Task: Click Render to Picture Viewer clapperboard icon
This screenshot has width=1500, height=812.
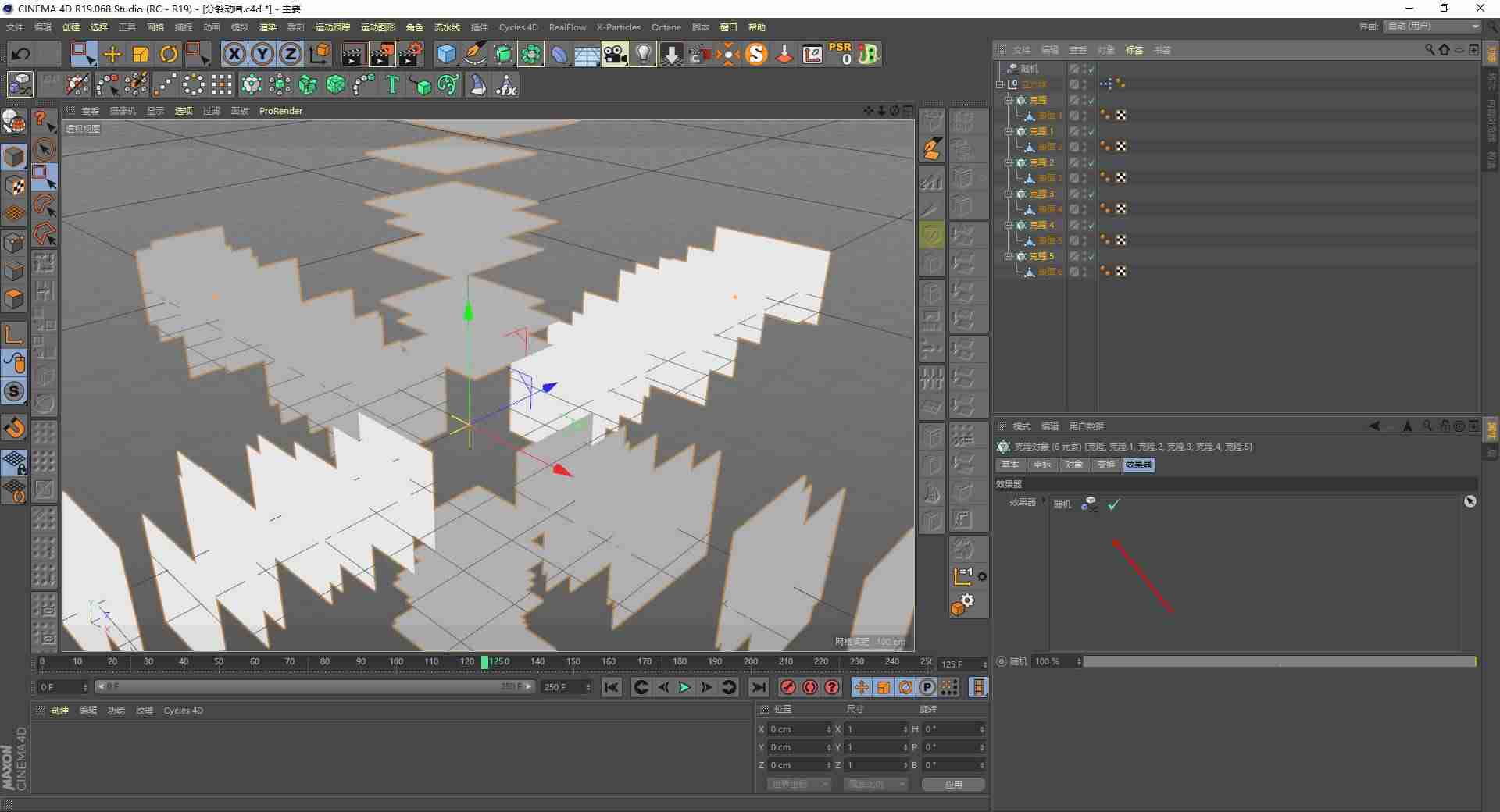Action: 382,54
